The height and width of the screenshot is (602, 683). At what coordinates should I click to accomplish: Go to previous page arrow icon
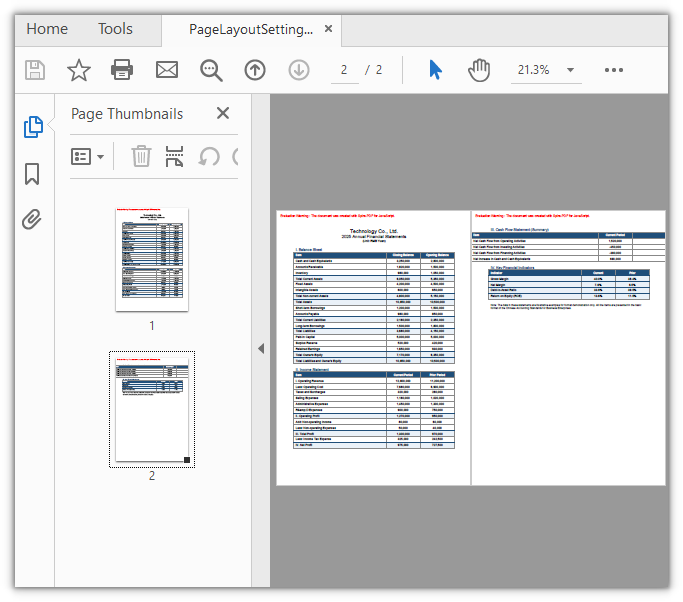click(x=255, y=70)
